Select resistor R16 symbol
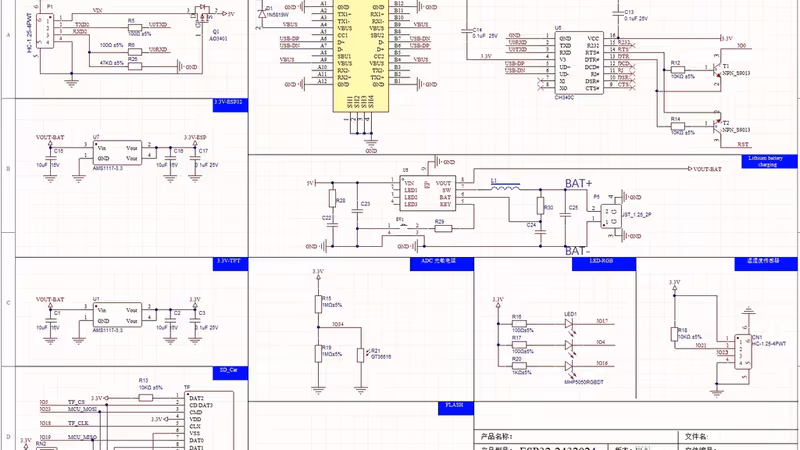Image resolution: width=800 pixels, height=450 pixels. click(x=519, y=323)
